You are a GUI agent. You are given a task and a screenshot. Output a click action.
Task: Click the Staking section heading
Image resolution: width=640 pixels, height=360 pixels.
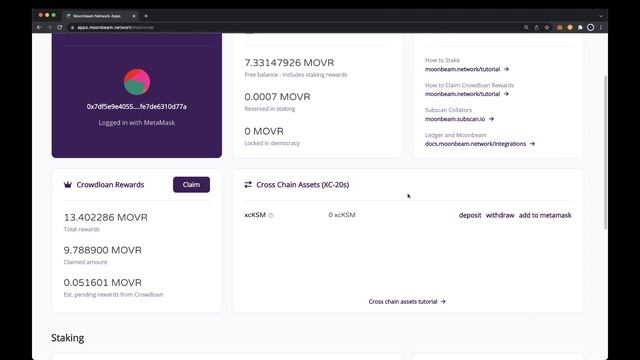pos(68,338)
